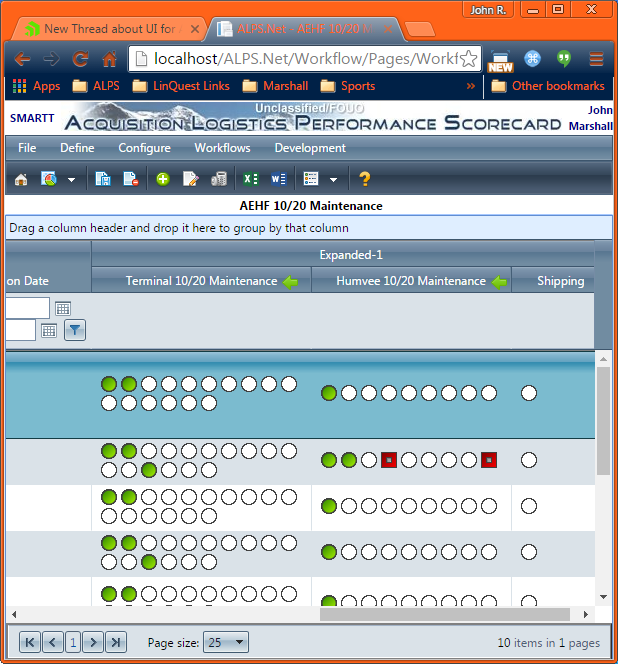Screen dimensions: 618x664
Task: Click the edit pencil document icon
Action: pyautogui.click(x=191, y=179)
